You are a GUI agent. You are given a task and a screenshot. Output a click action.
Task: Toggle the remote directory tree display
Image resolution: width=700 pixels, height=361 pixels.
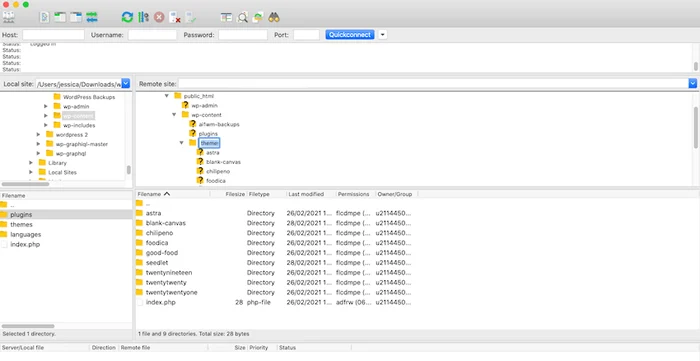tap(76, 17)
